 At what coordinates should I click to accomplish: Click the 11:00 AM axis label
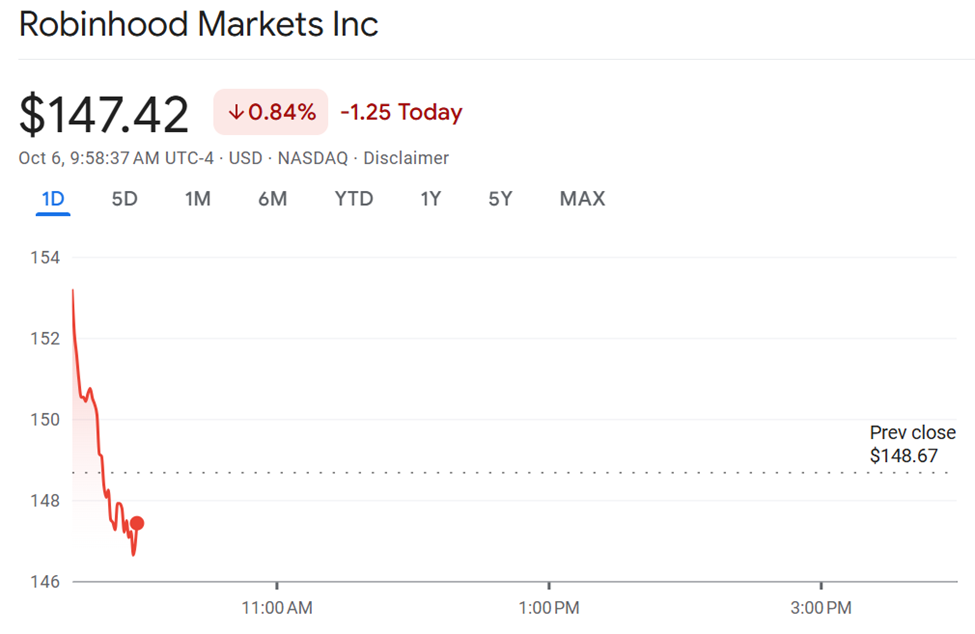pos(276,607)
